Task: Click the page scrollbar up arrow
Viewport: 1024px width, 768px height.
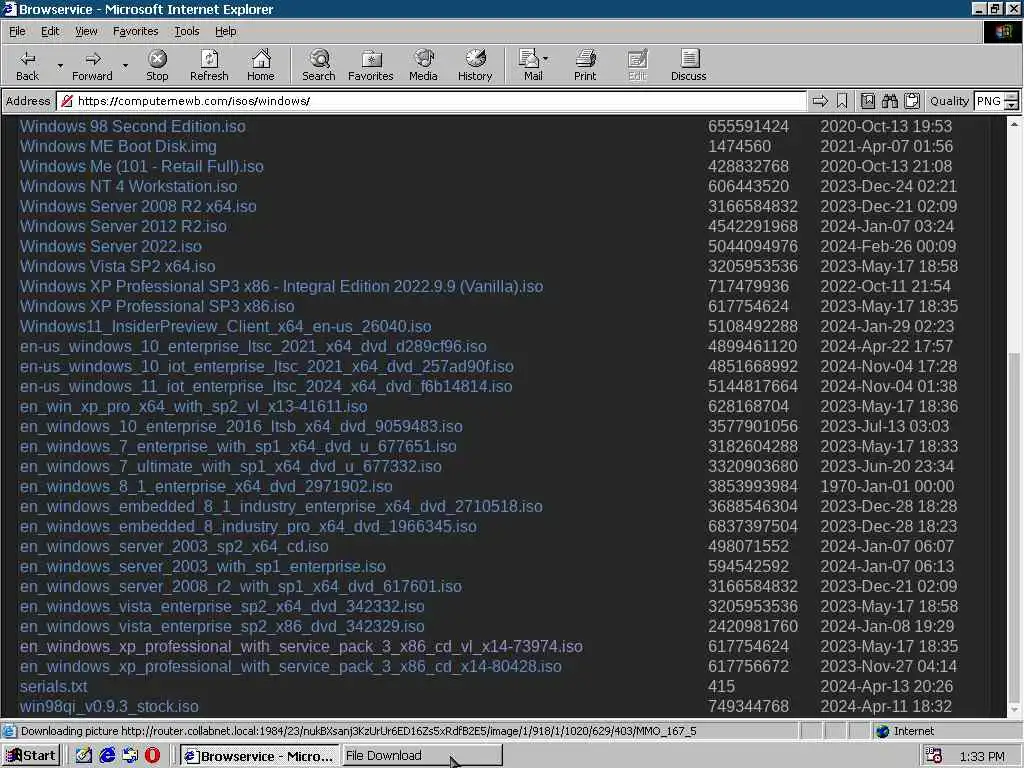Action: click(1014, 123)
